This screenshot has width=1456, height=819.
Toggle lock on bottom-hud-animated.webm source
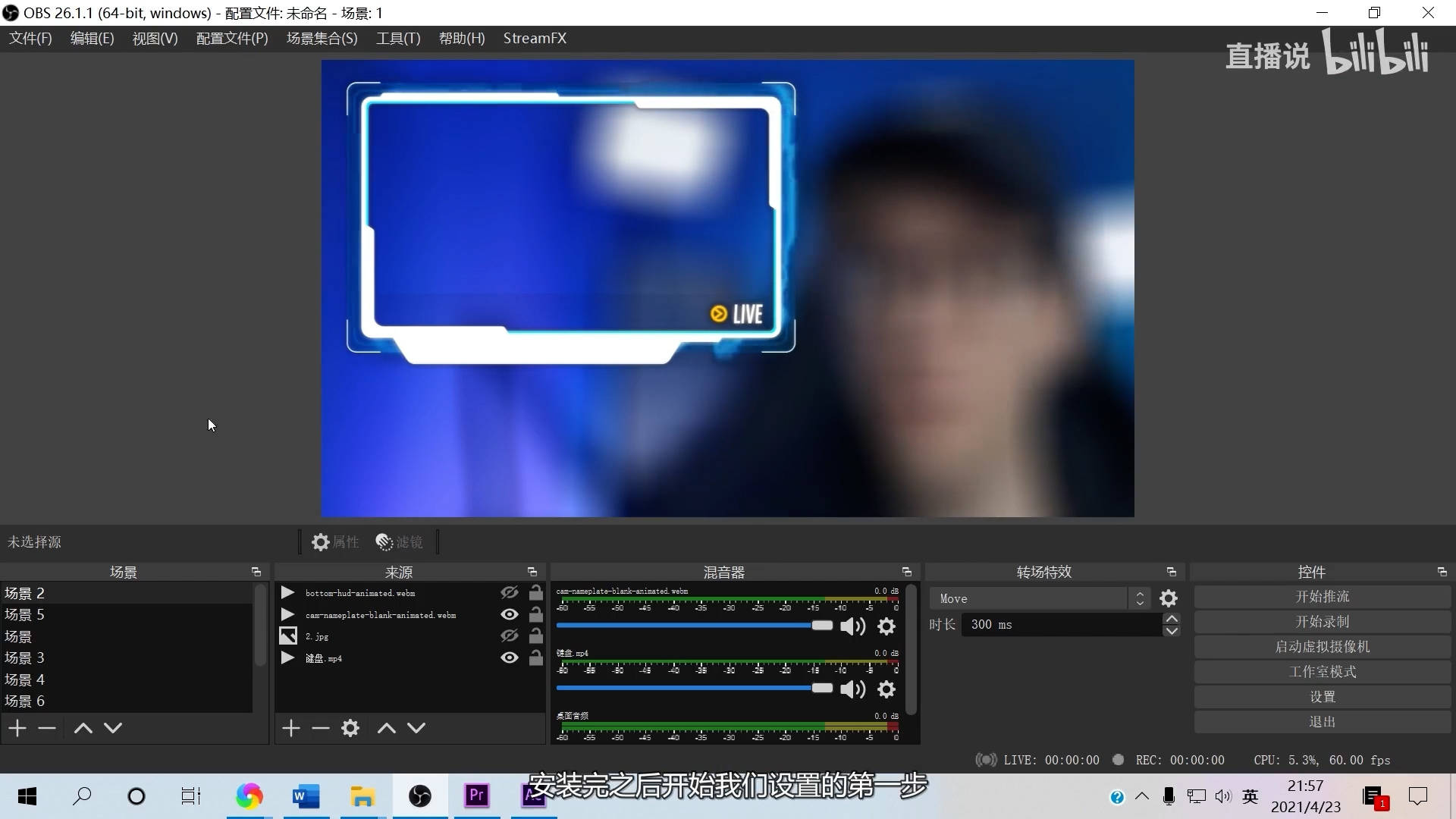click(536, 593)
